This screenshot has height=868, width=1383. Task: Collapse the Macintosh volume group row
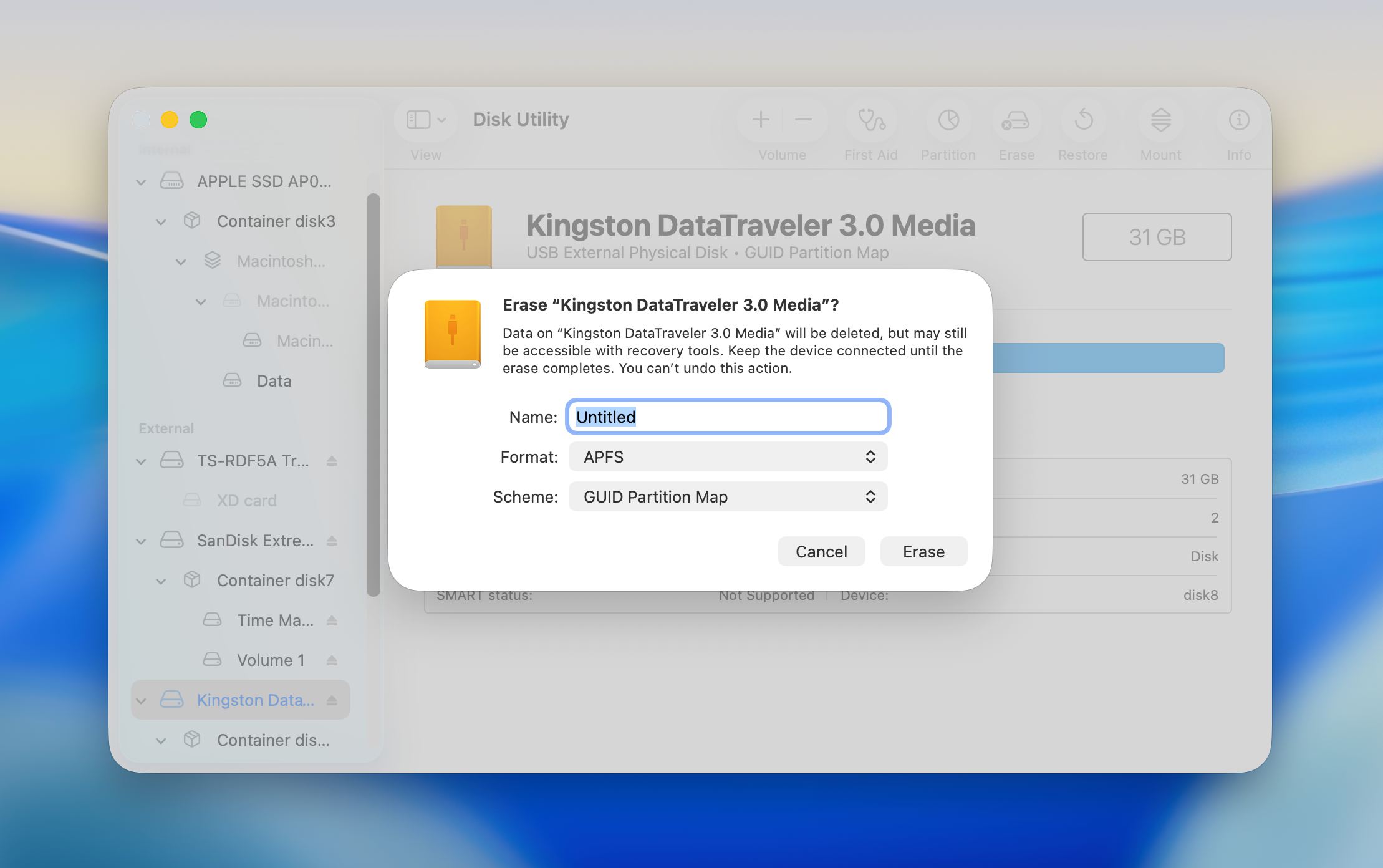(x=181, y=262)
